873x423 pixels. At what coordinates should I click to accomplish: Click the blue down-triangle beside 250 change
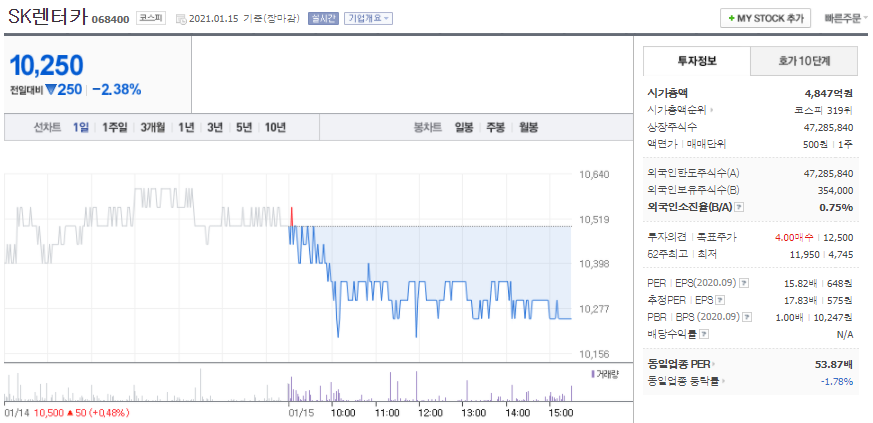click(51, 90)
